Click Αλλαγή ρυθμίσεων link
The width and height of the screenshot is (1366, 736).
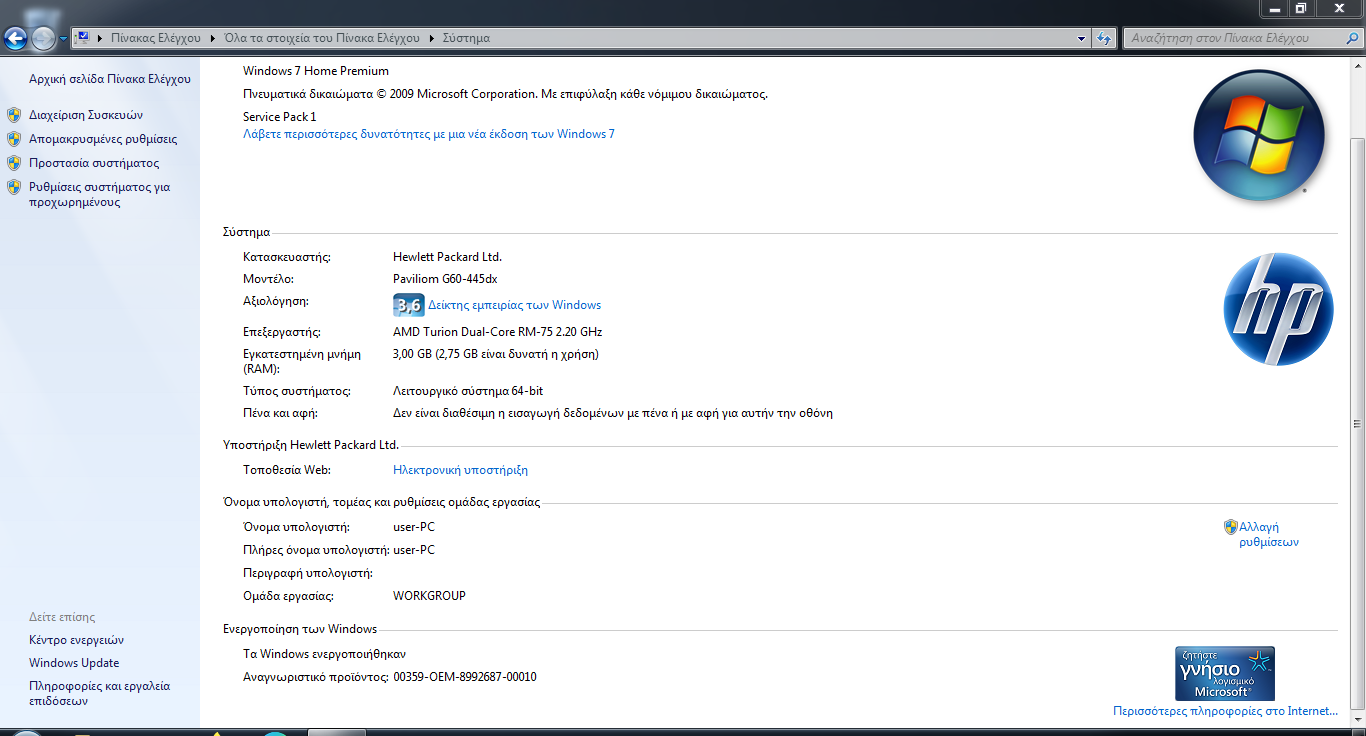(1269, 534)
